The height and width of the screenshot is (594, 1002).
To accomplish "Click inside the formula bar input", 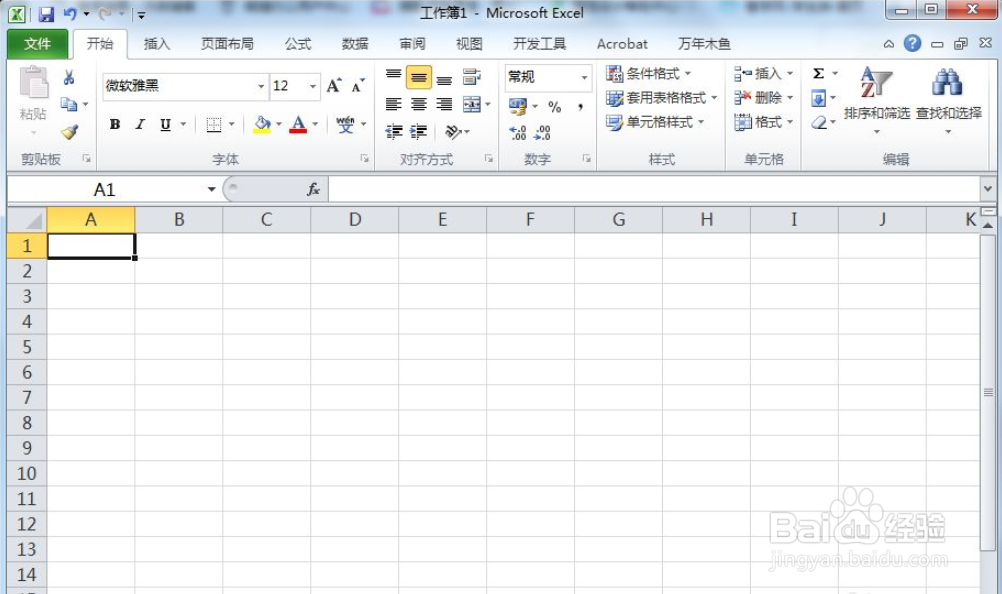I will (x=655, y=189).
